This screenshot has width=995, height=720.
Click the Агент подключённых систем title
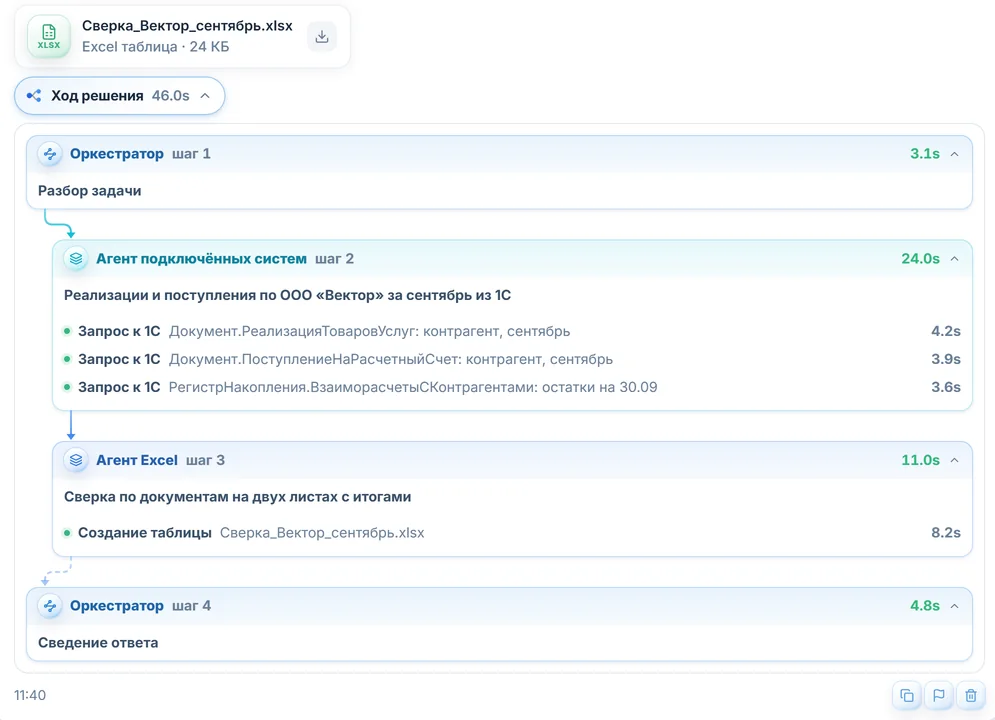pos(201,259)
